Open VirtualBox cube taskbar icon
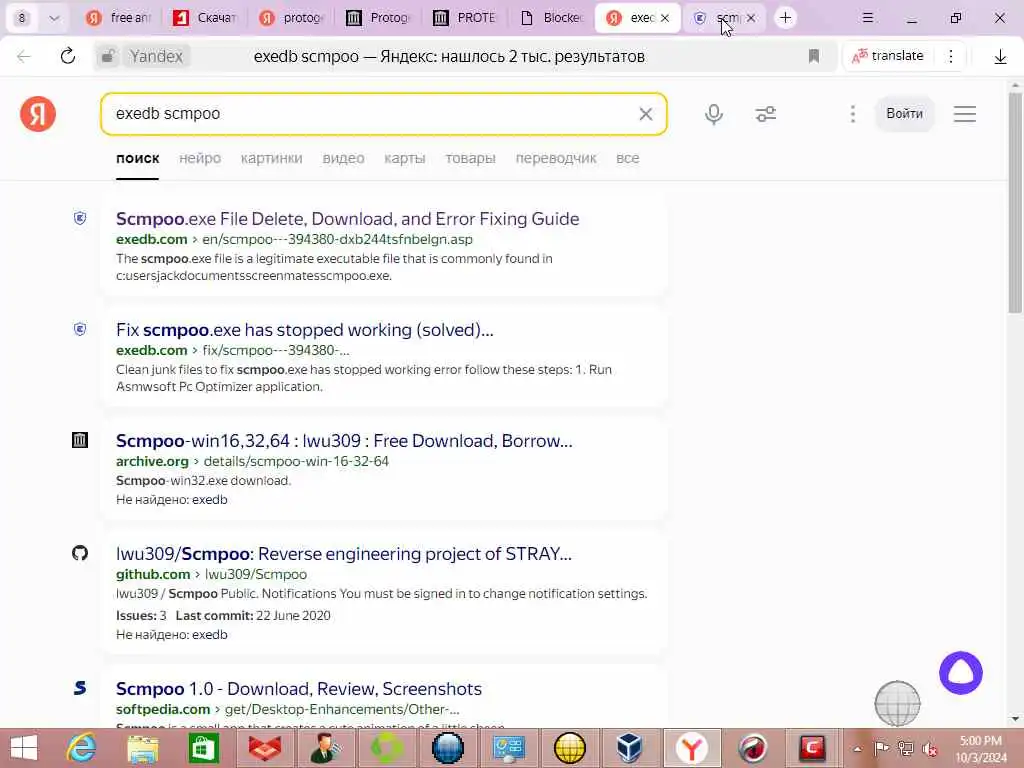1024x768 pixels. pos(630,748)
